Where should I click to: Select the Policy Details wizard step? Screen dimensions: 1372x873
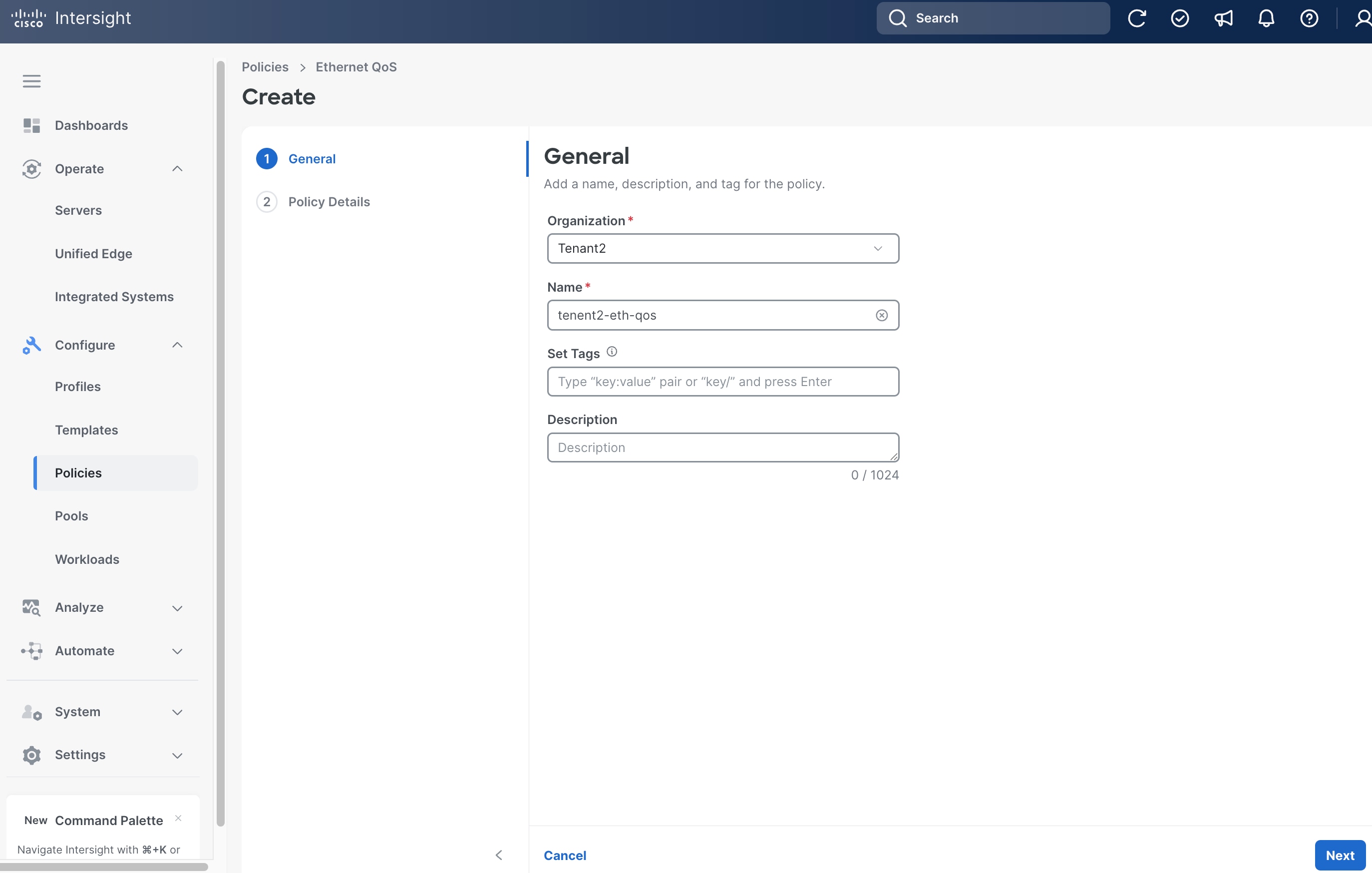point(313,202)
